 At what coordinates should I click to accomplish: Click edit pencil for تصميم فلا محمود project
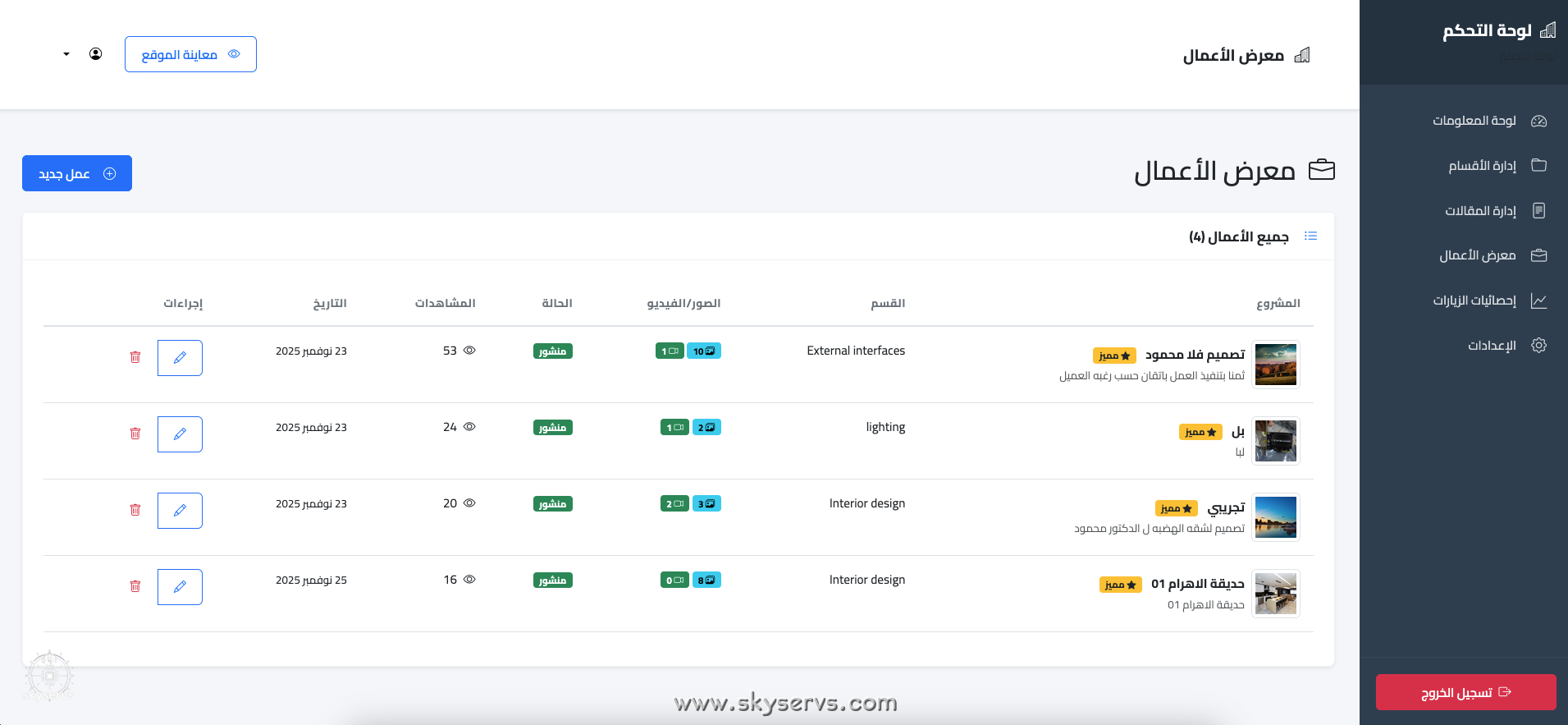(x=180, y=358)
